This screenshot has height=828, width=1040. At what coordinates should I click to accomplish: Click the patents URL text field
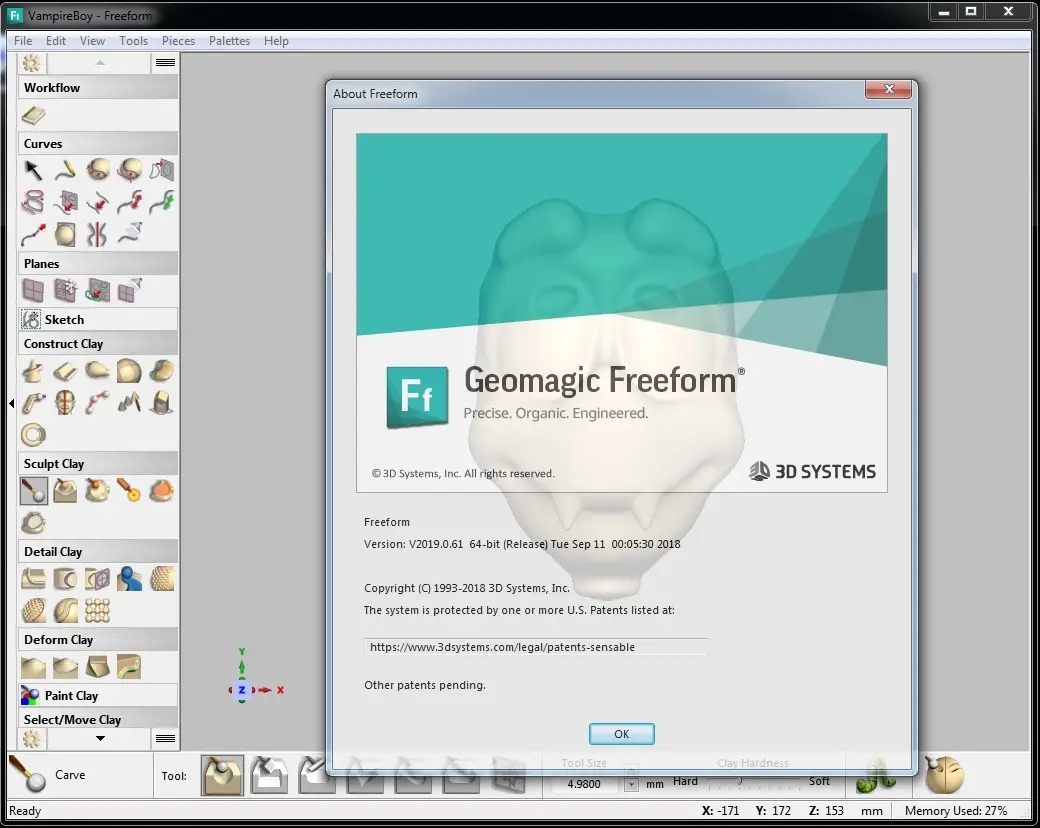coord(536,647)
